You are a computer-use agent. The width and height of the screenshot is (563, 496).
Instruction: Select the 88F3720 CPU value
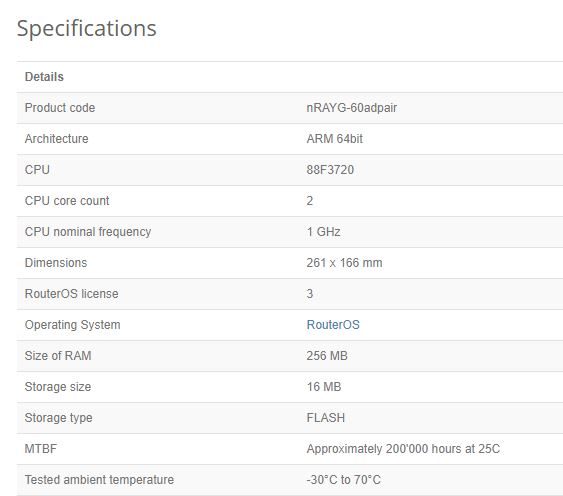click(x=330, y=170)
